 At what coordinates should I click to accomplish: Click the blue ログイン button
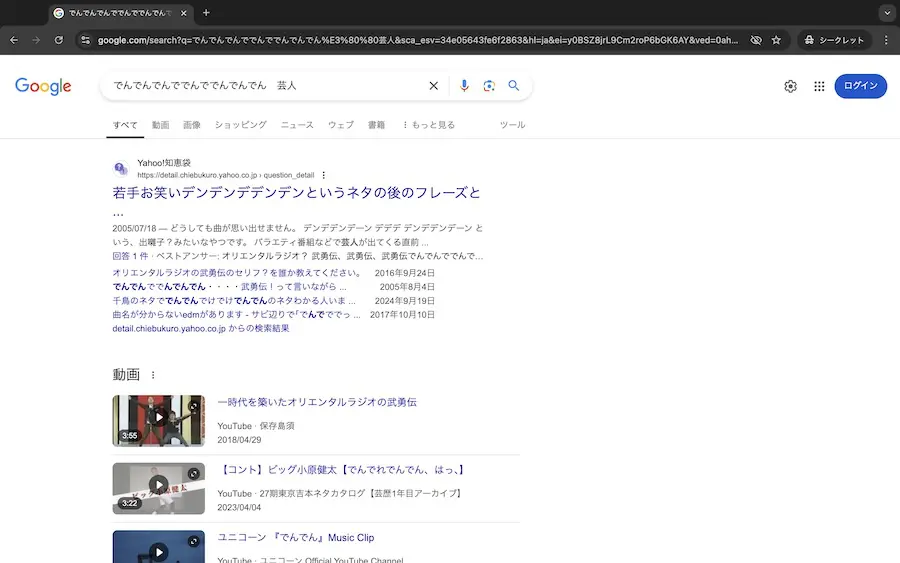pos(860,86)
